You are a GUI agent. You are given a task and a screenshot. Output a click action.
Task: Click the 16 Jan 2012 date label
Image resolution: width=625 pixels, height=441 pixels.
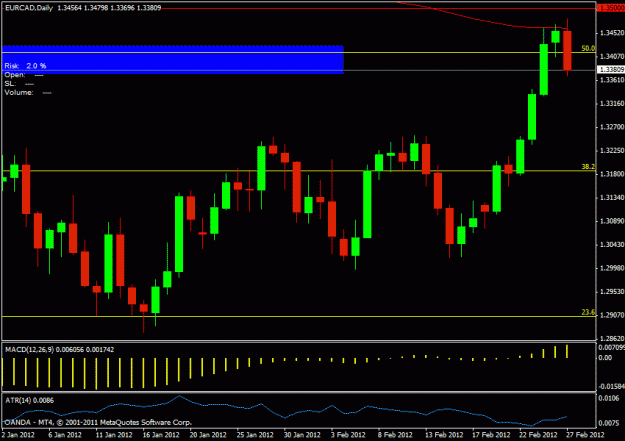(161, 435)
